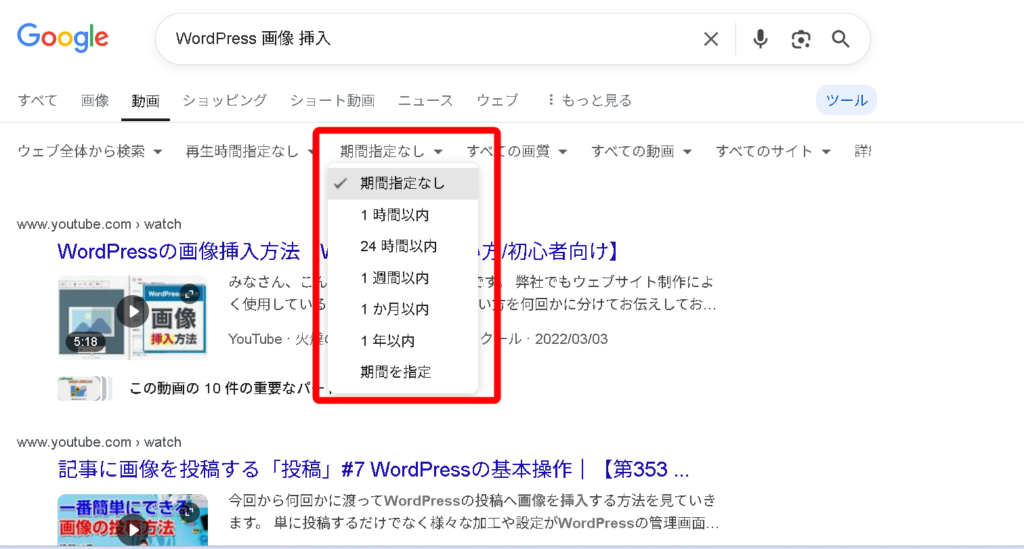Viewport: 1024px width, 549px height.
Task: Click second www.youtube.com › watch URL
Action: 99,442
